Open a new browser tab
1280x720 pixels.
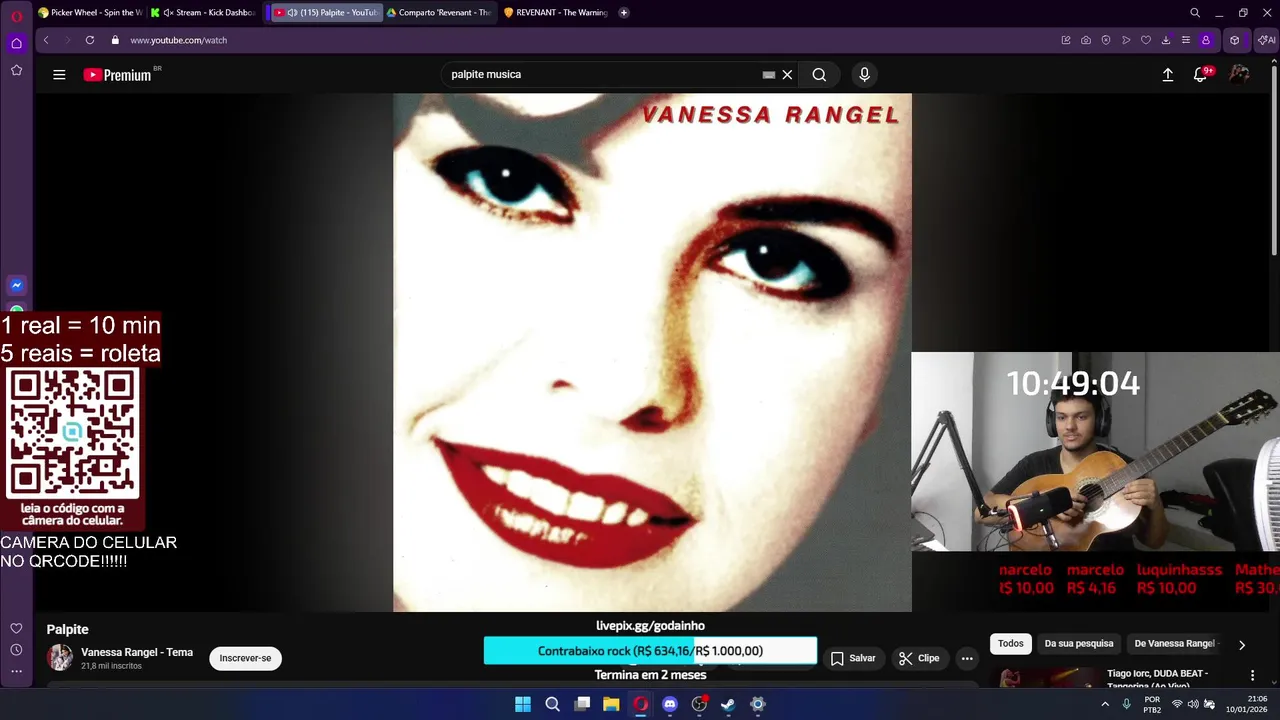click(624, 13)
